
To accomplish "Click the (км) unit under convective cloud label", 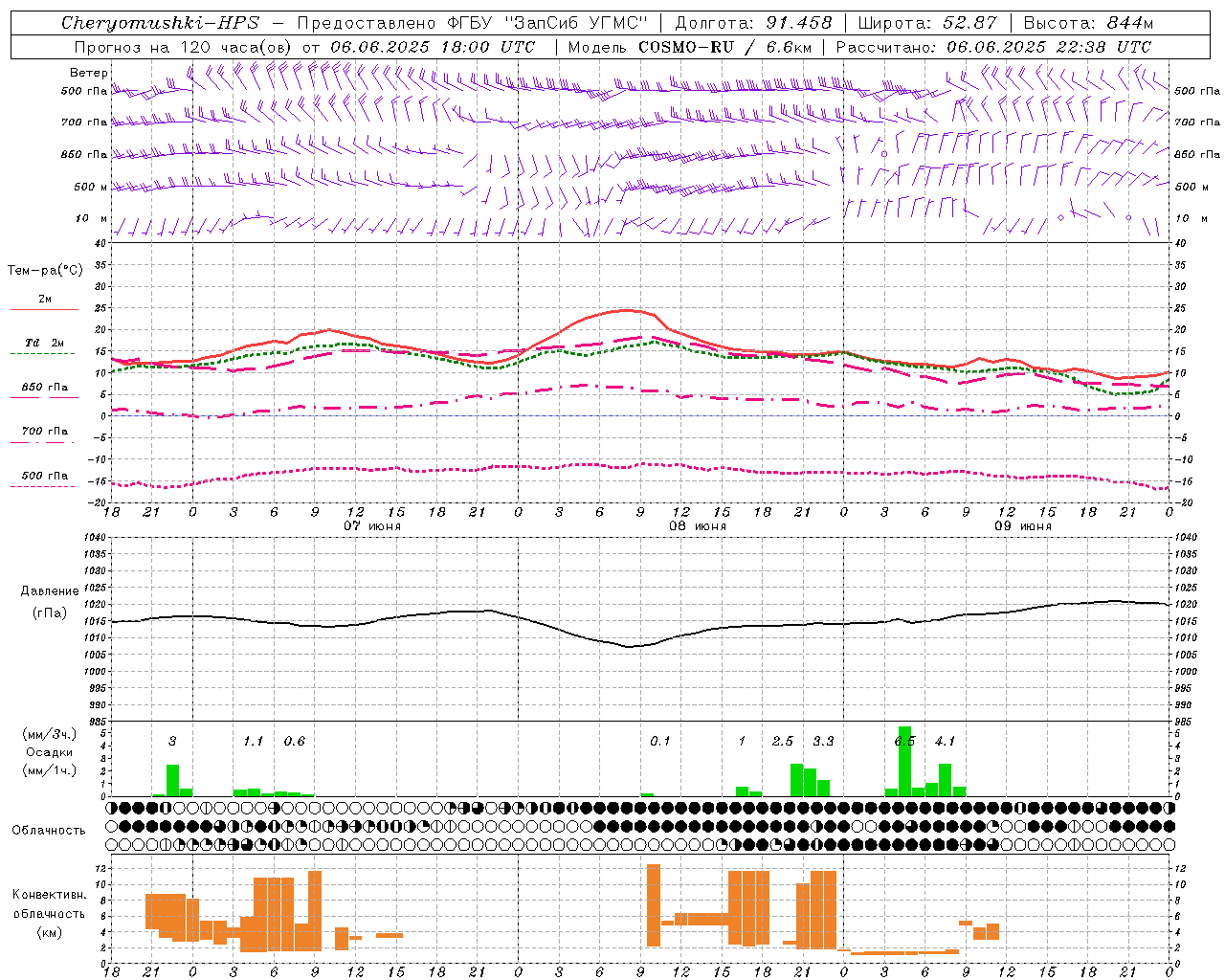I will coord(49,931).
